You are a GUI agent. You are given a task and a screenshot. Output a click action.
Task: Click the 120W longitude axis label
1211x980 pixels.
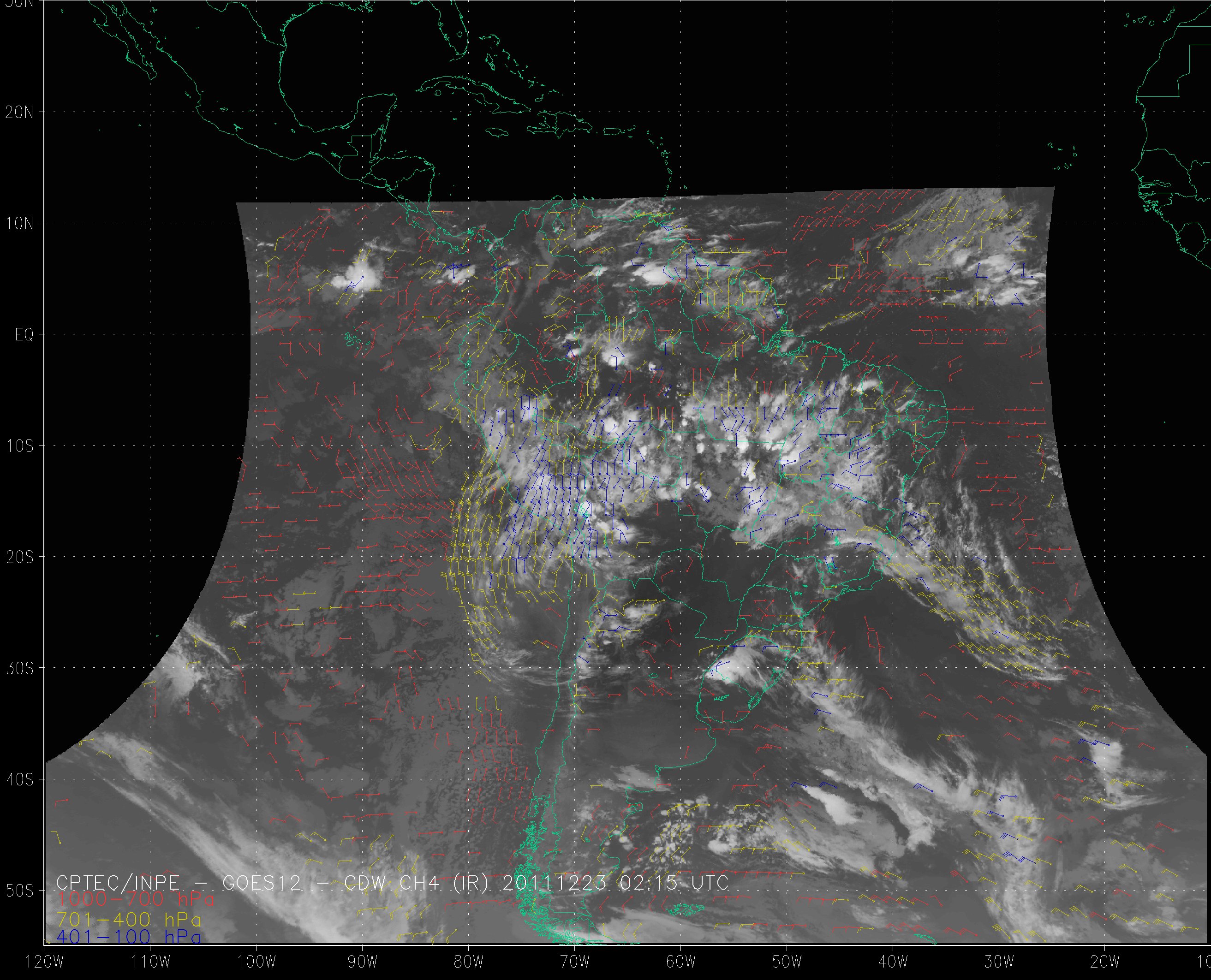point(44,962)
